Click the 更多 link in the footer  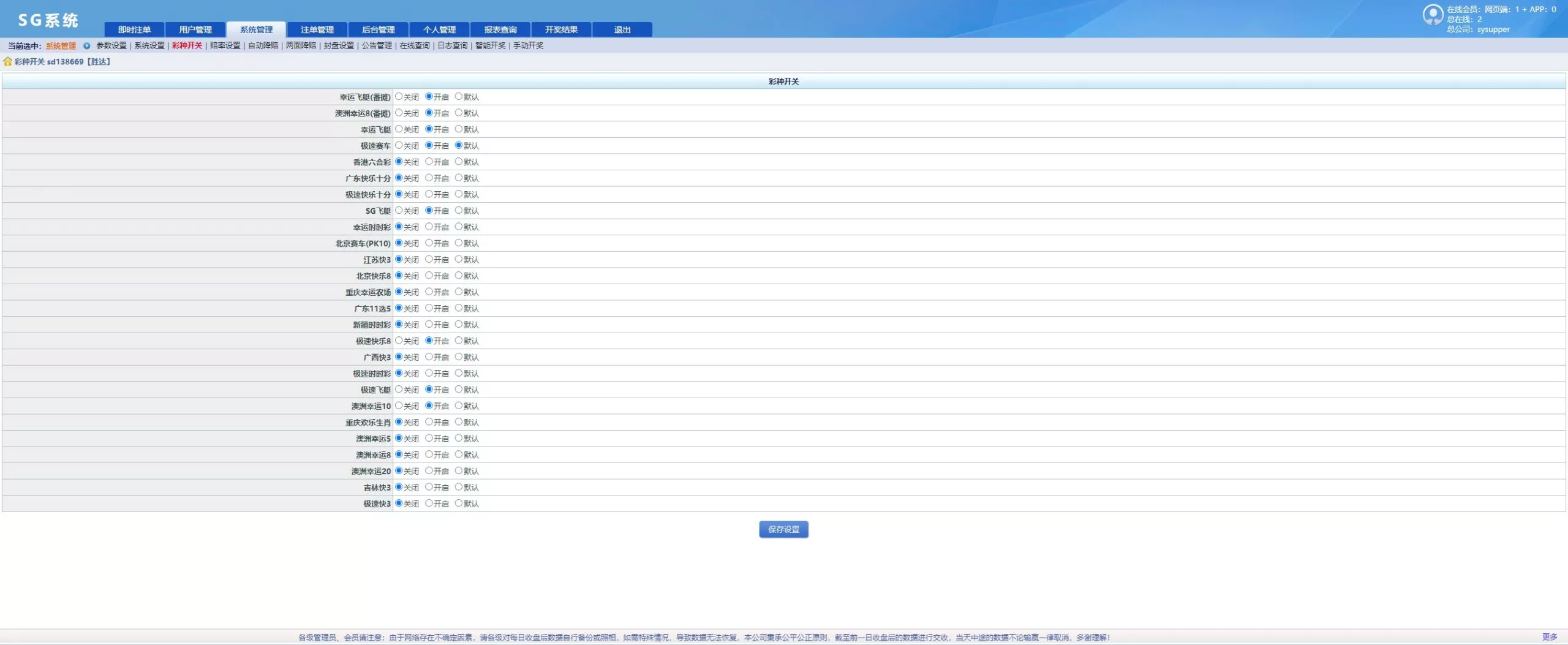pos(1549,637)
